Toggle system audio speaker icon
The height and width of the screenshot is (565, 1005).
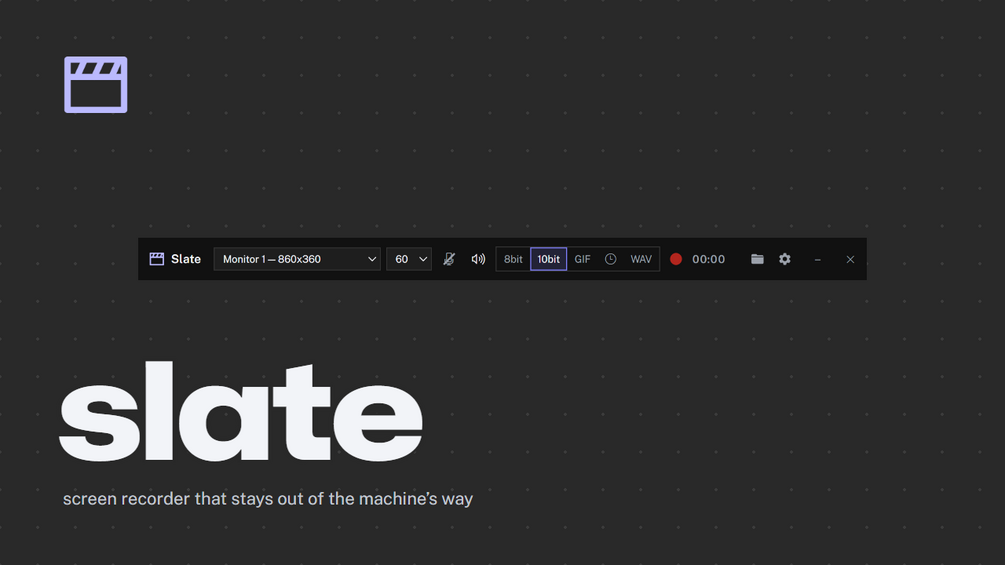478,259
